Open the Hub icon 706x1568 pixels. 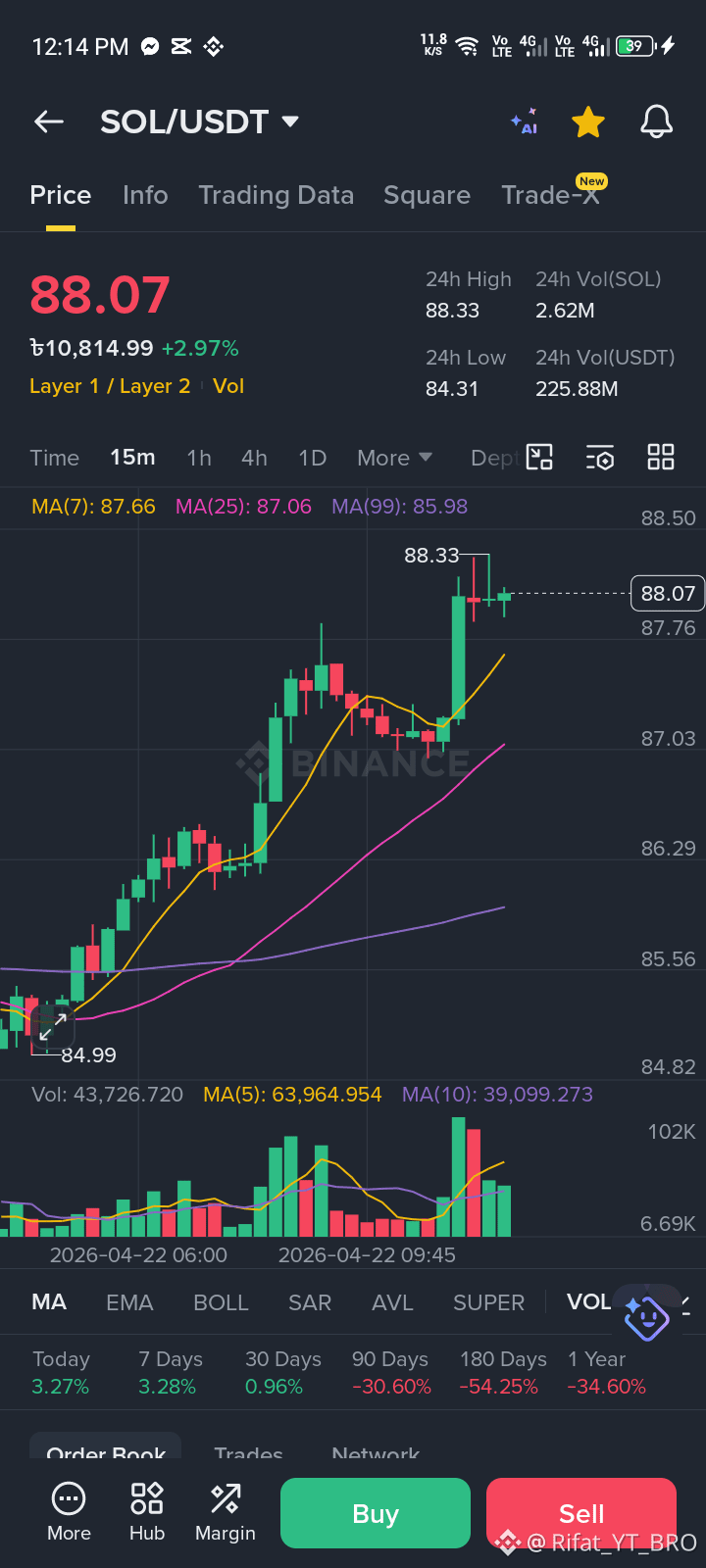147,1513
